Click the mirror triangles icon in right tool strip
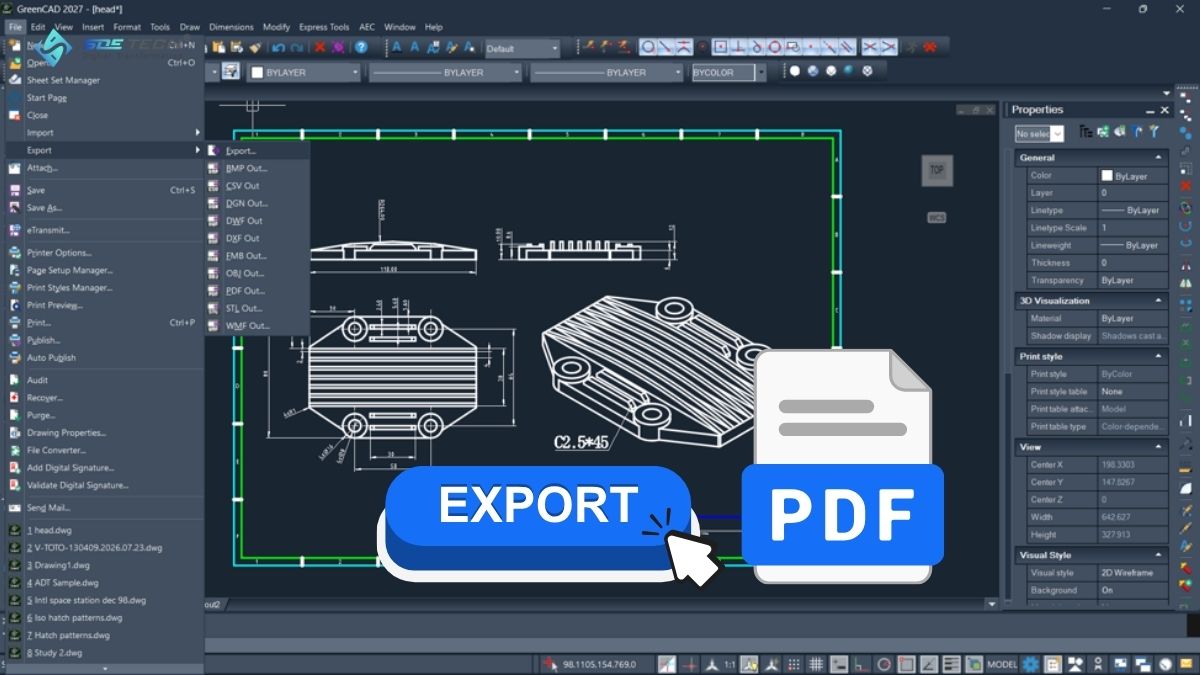 pyautogui.click(x=1185, y=283)
